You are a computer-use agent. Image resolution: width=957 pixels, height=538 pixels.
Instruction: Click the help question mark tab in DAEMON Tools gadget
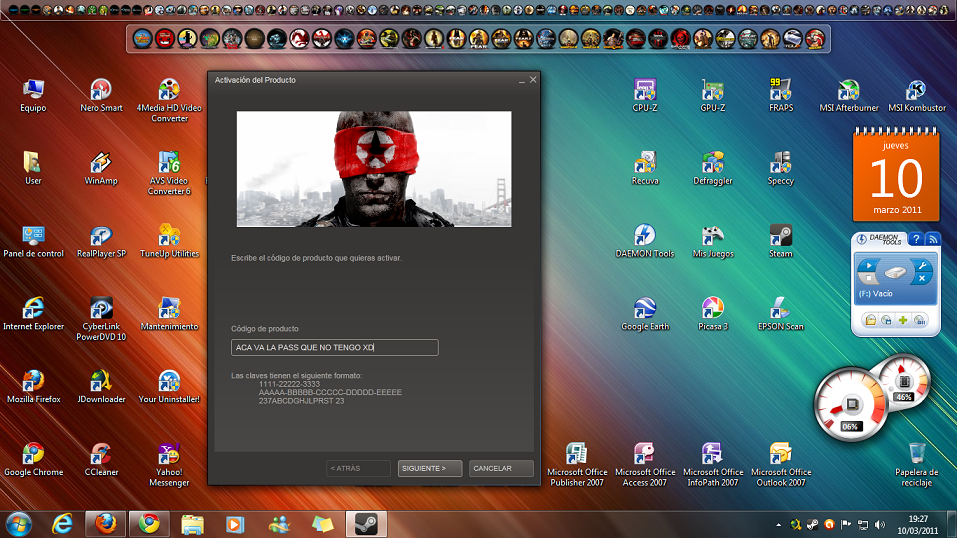tap(915, 239)
